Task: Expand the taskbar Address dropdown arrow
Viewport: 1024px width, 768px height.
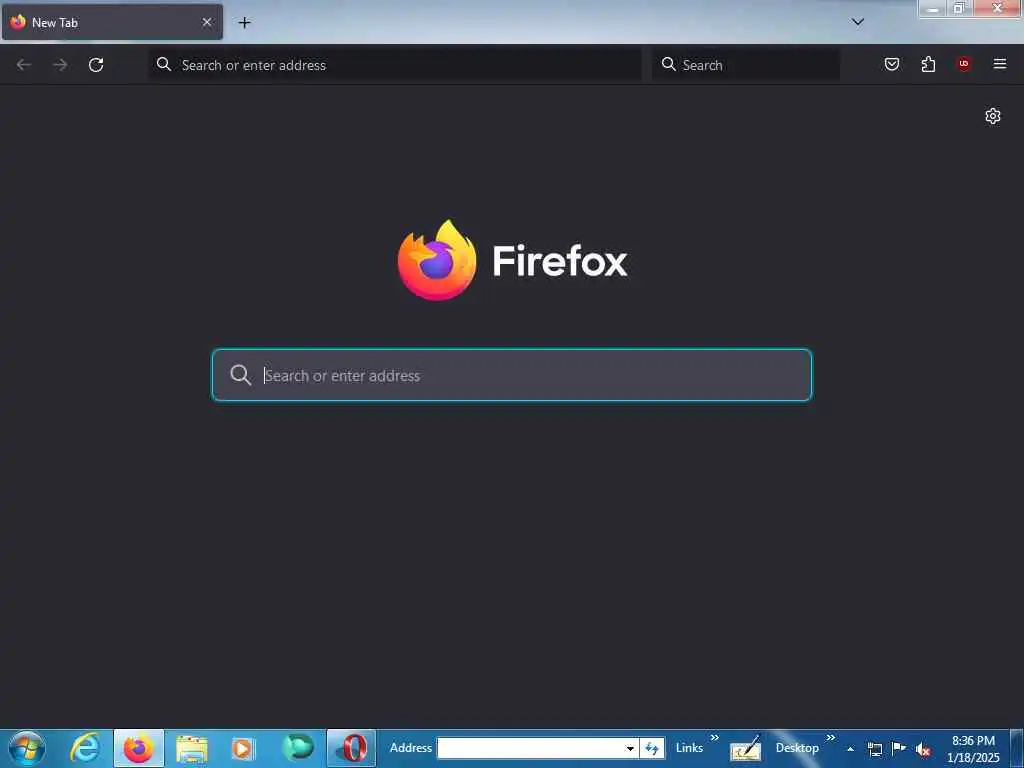Action: [x=630, y=748]
